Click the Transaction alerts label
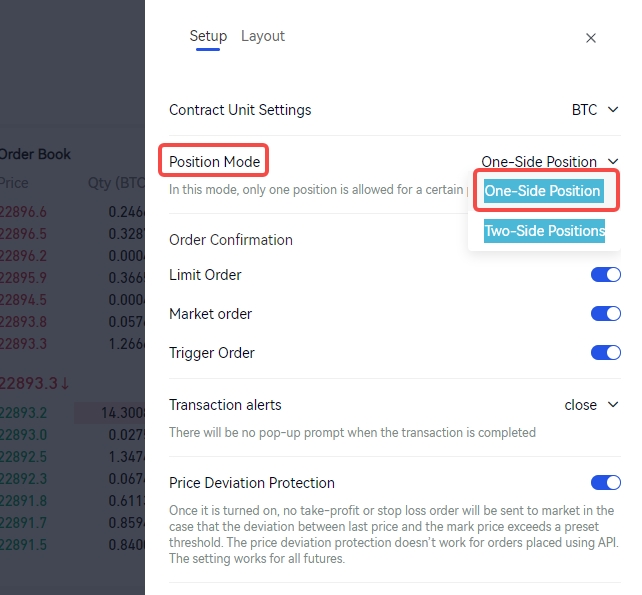Viewport: 642px width, 595px height. click(225, 405)
